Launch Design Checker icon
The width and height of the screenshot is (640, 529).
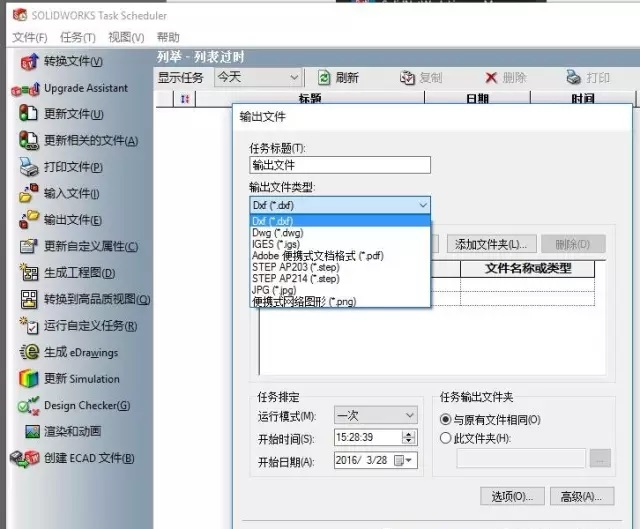pos(29,405)
